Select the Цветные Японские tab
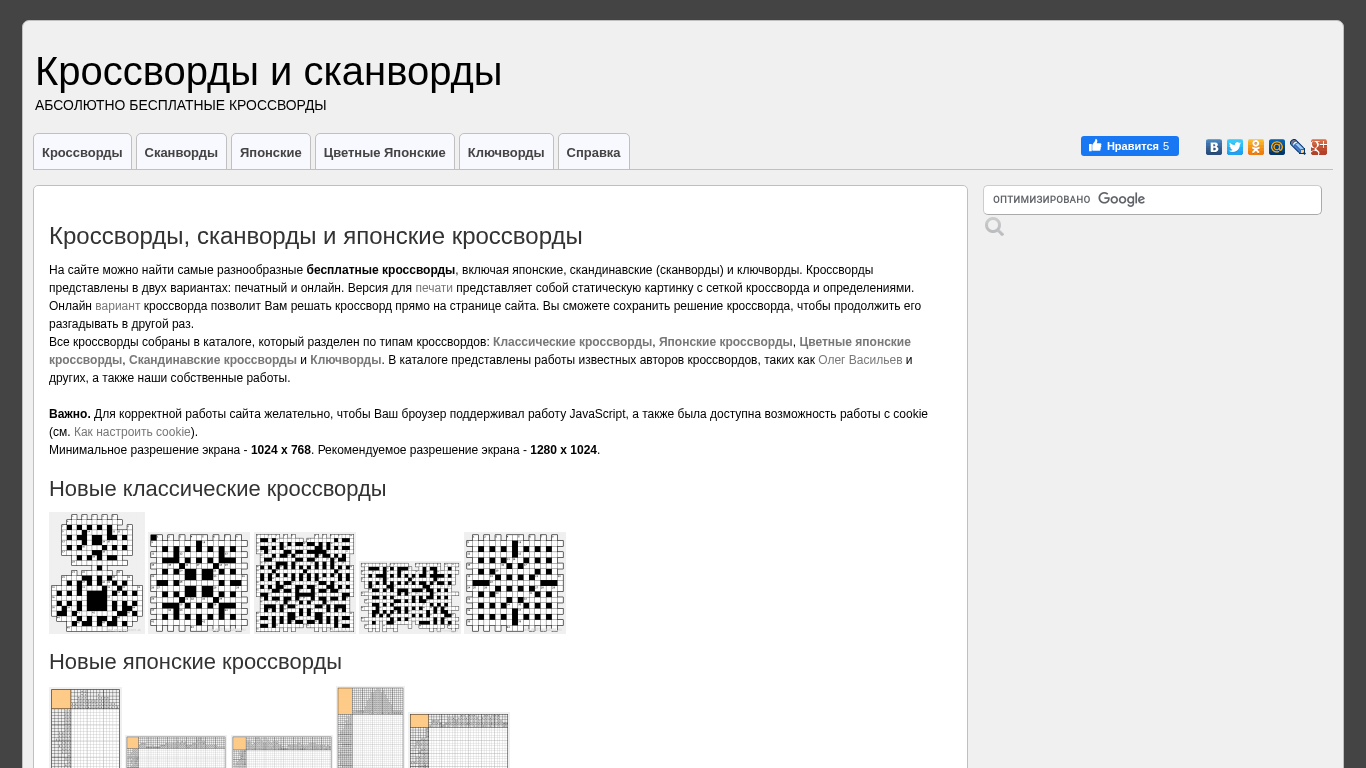 385,152
